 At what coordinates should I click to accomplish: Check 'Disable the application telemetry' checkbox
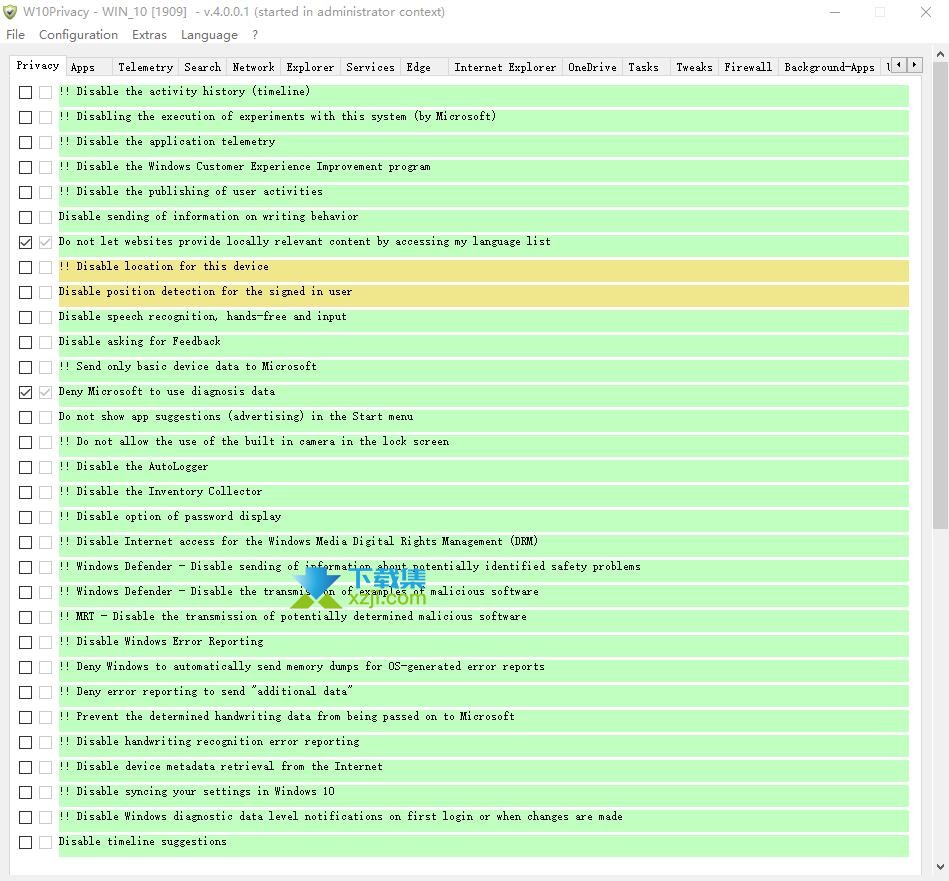[x=25, y=142]
